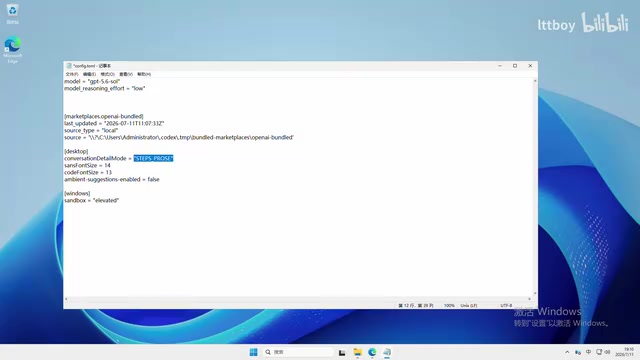Open the 文件(F) File menu in Notepad
Viewport: 640px width, 360px height.
point(72,74)
